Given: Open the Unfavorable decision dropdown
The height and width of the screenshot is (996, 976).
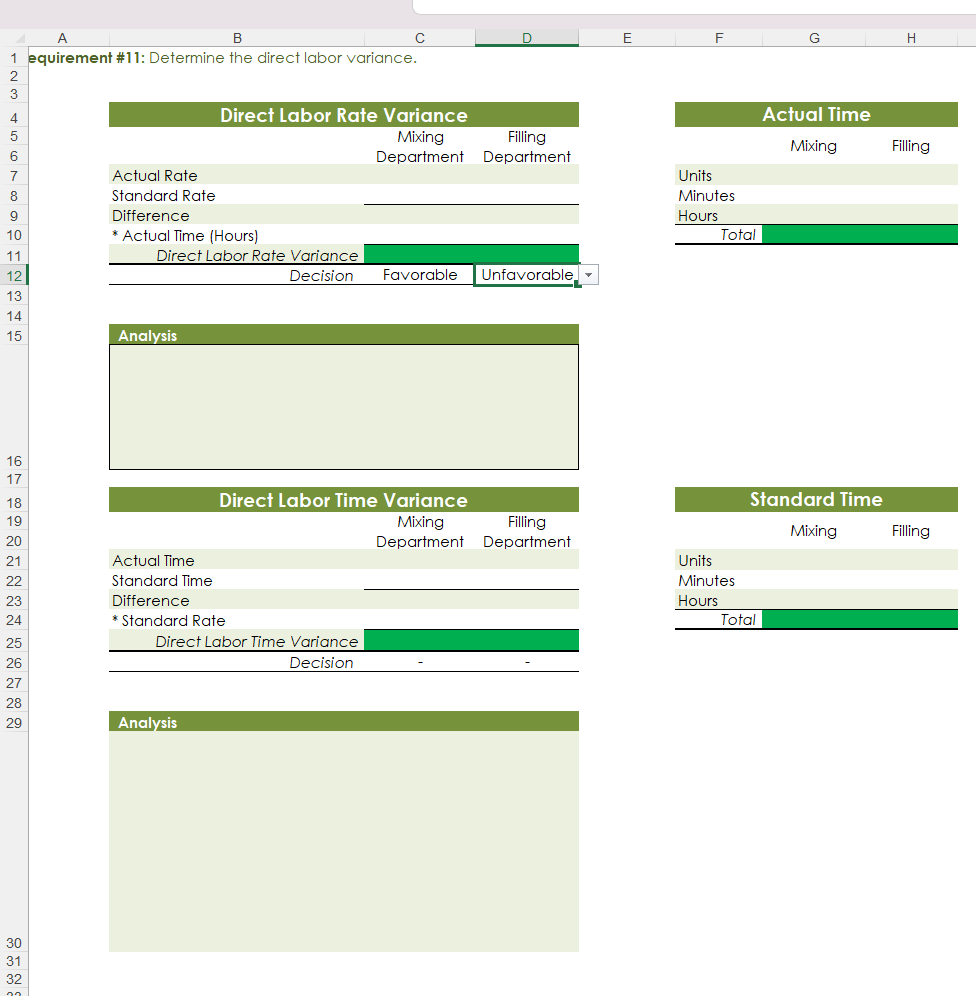Looking at the screenshot, I should (x=588, y=274).
